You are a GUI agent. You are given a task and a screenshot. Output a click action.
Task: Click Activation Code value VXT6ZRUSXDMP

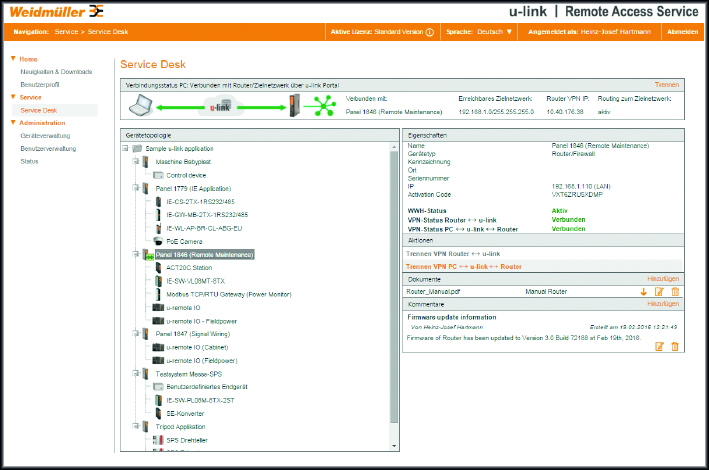point(577,195)
